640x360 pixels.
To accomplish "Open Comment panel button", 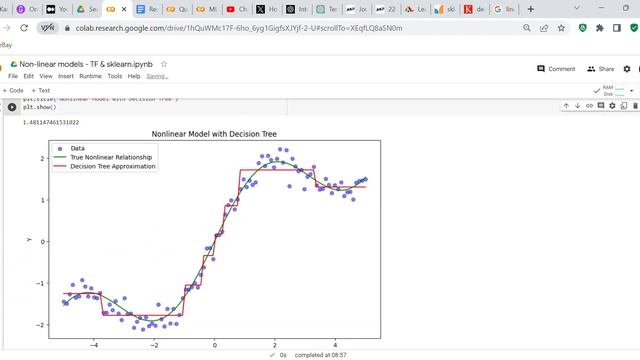I will 556,69.
